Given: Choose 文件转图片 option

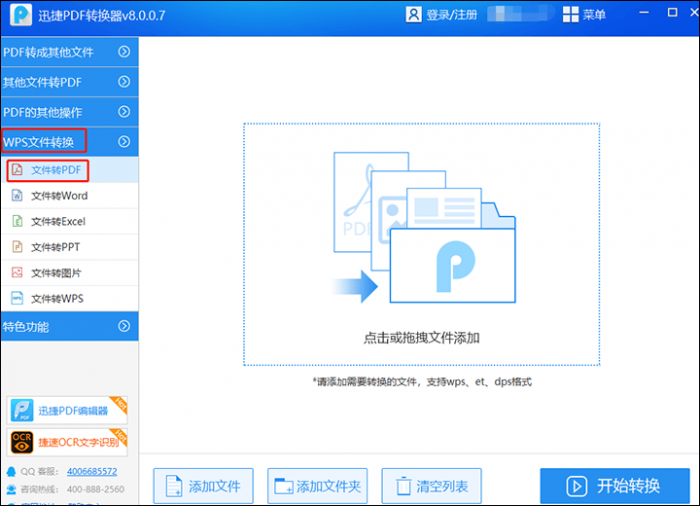Looking at the screenshot, I should (70, 272).
